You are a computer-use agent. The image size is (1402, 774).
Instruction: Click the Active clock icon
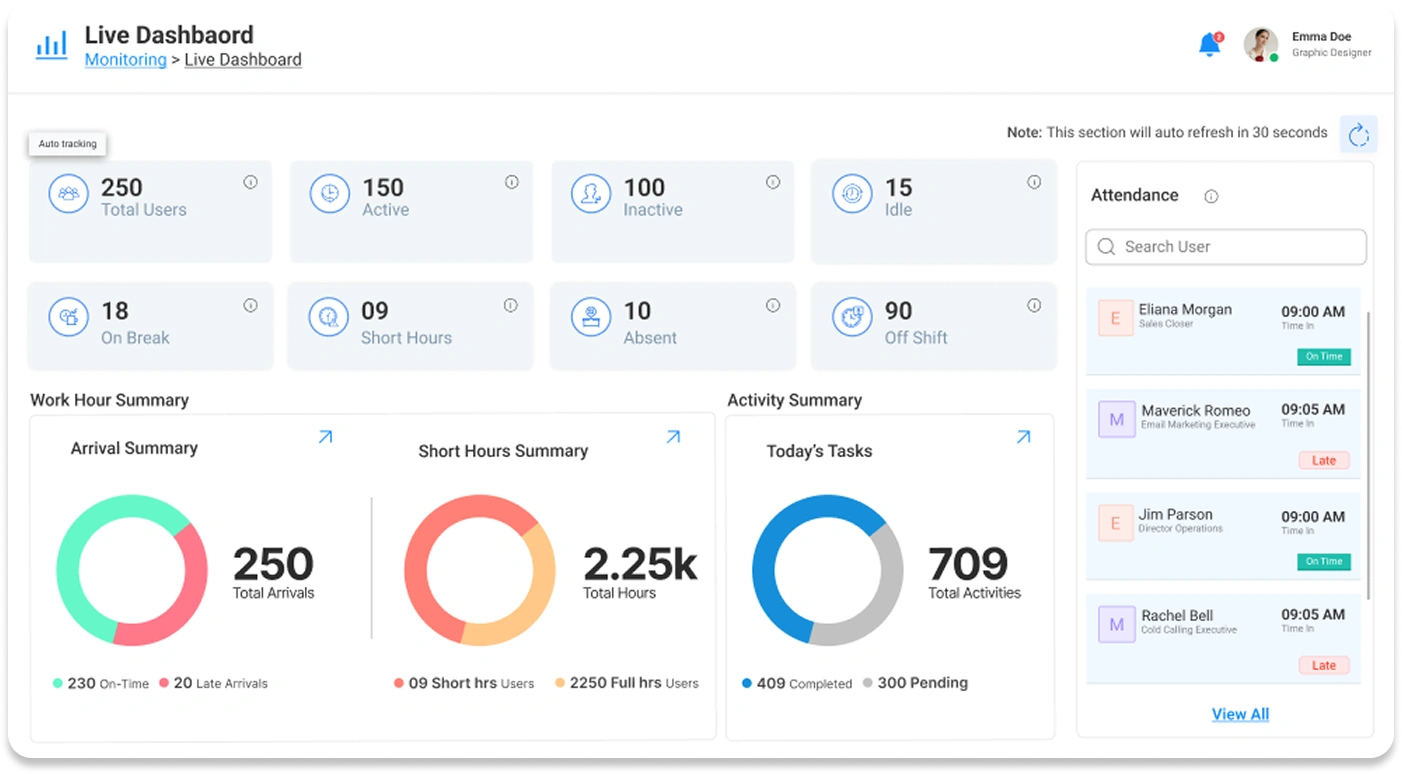pos(329,193)
